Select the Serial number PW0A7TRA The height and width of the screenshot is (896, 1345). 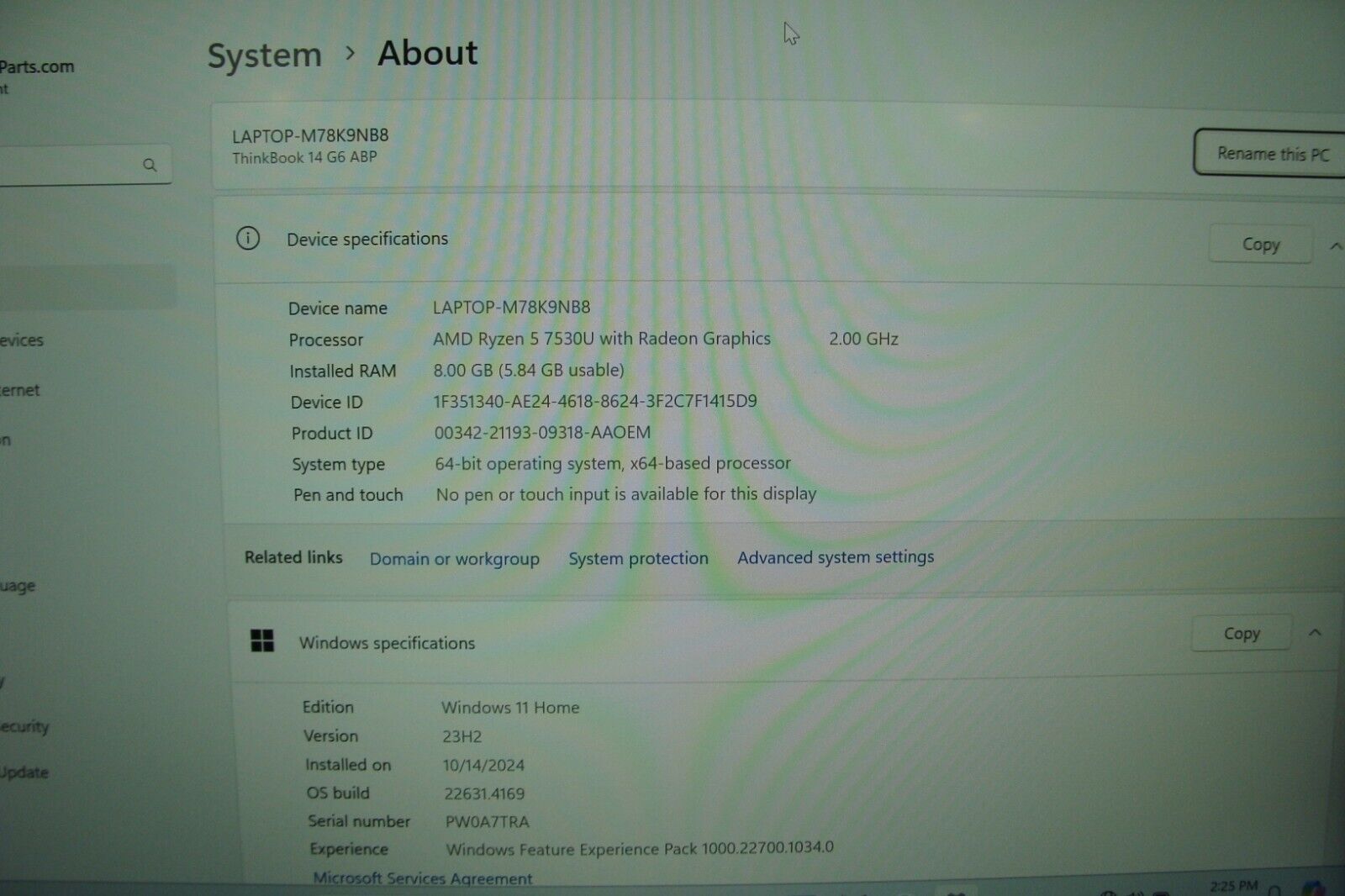[x=488, y=822]
